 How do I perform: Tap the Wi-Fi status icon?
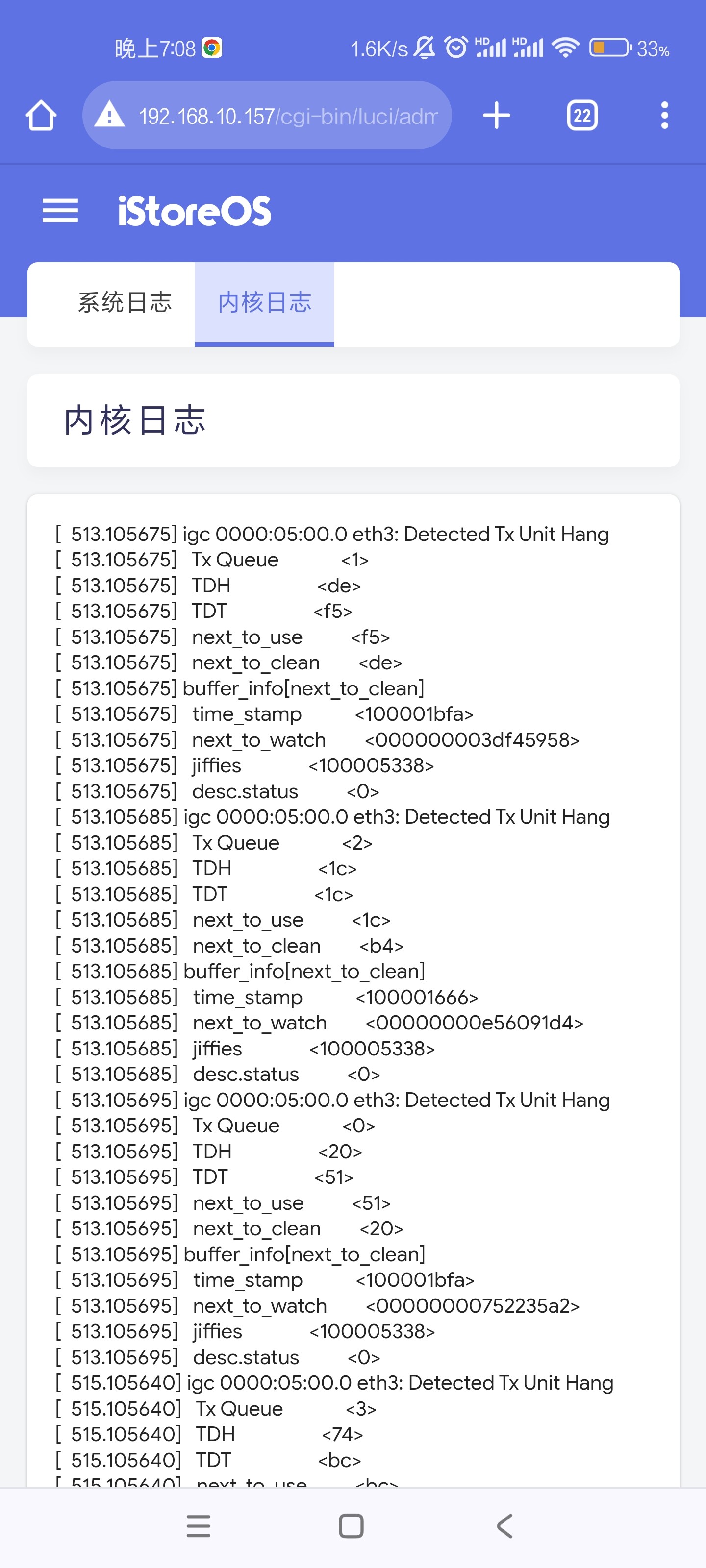[x=565, y=48]
